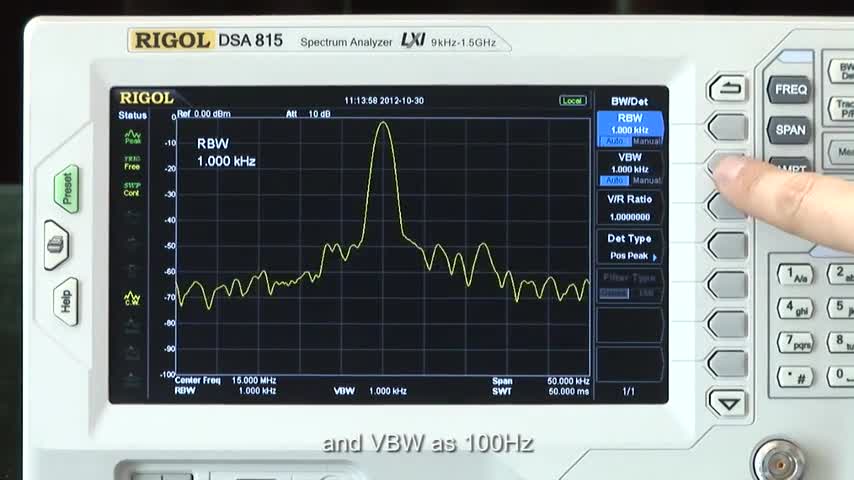Image resolution: width=854 pixels, height=480 pixels.
Task: Click the softkey beside the RBW menu item
Action: coord(727,127)
